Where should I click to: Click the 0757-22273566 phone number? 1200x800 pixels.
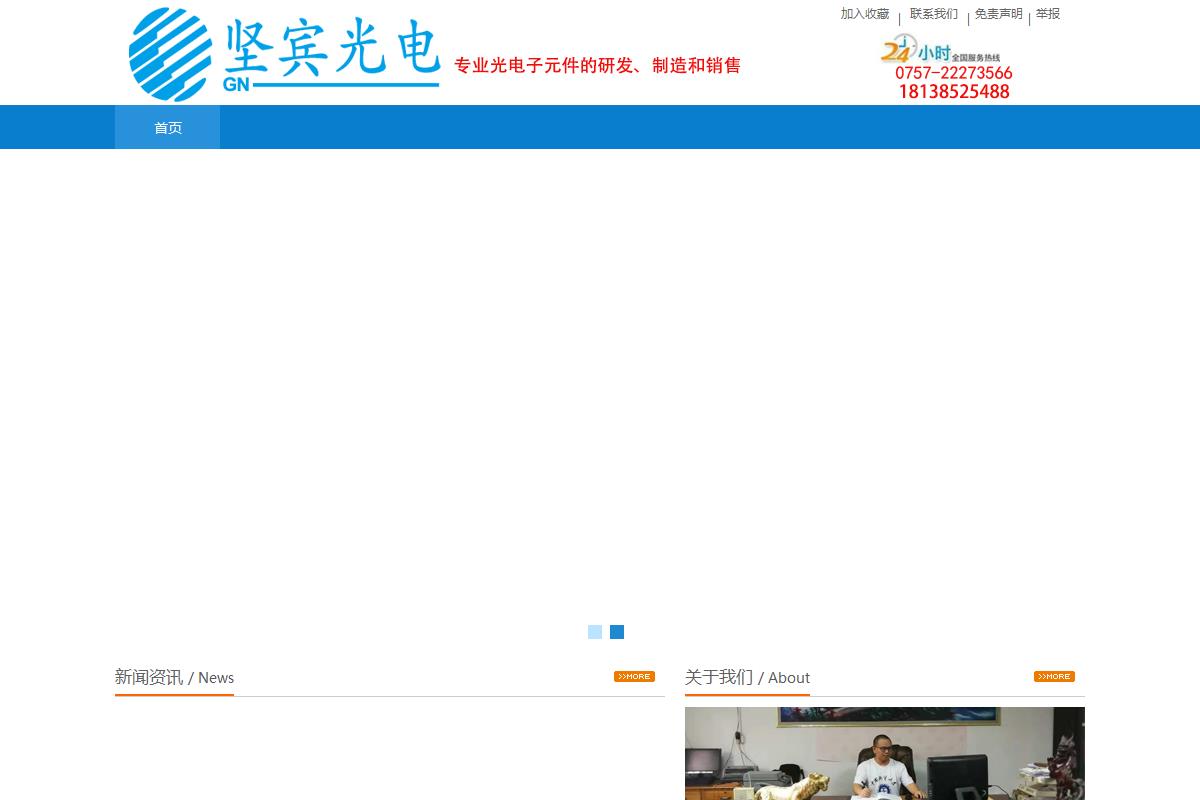953,73
